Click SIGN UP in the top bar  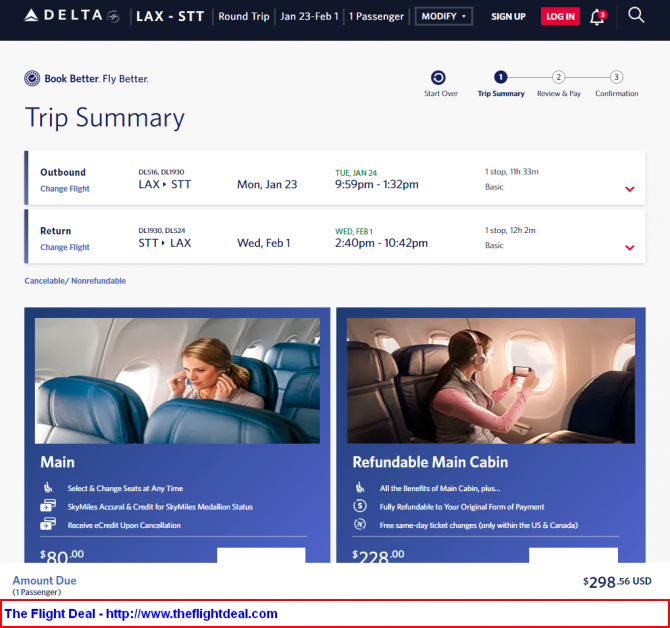coord(508,17)
